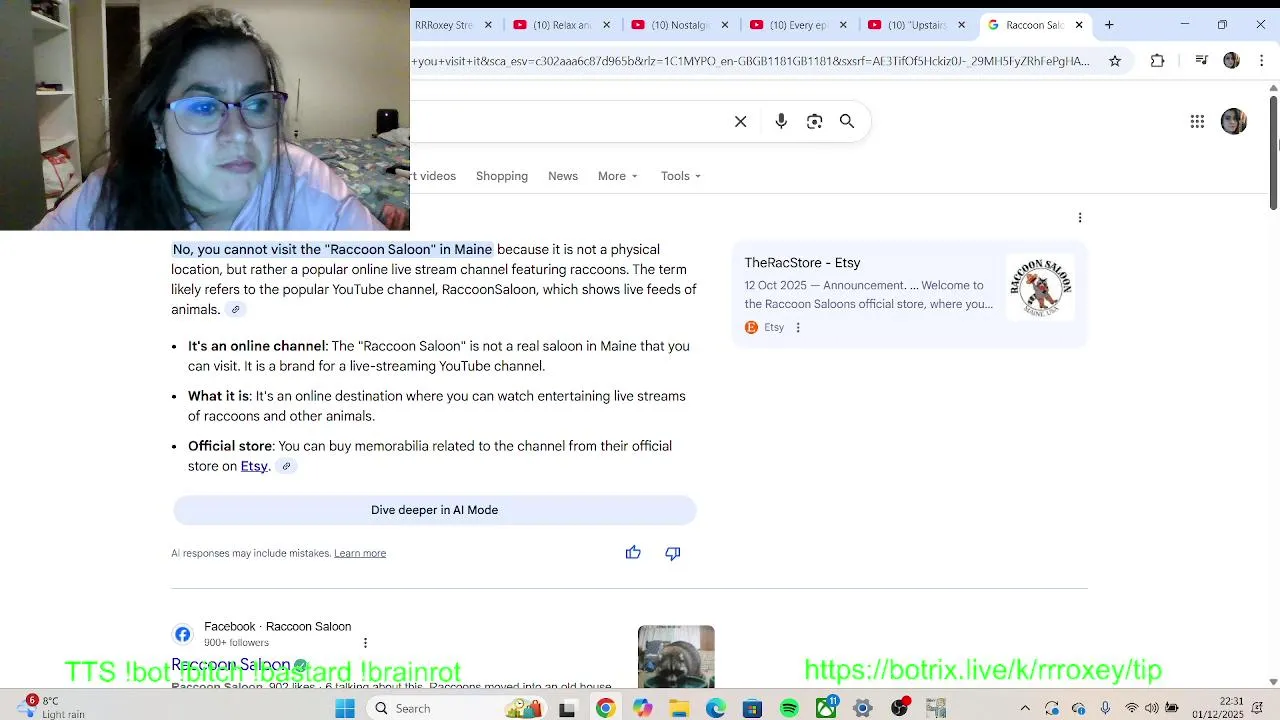
Task: Expand the Tools dropdown
Action: click(681, 176)
